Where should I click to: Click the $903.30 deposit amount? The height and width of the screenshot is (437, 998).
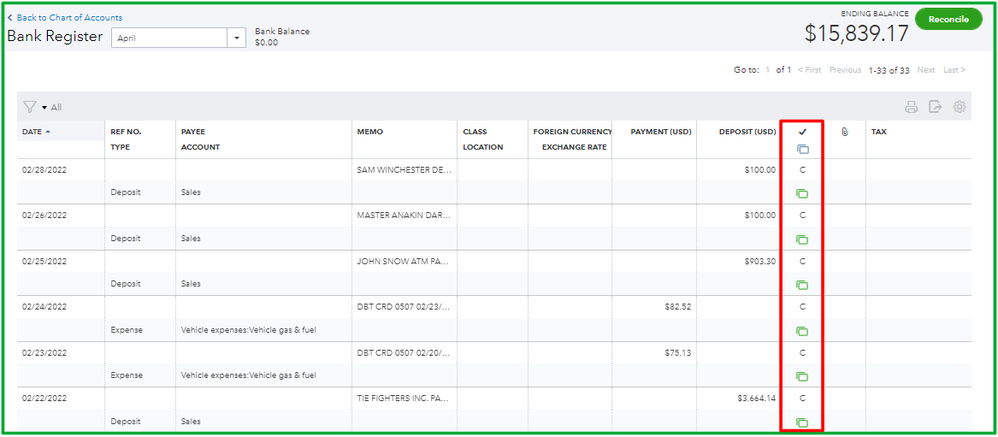[x=761, y=261]
